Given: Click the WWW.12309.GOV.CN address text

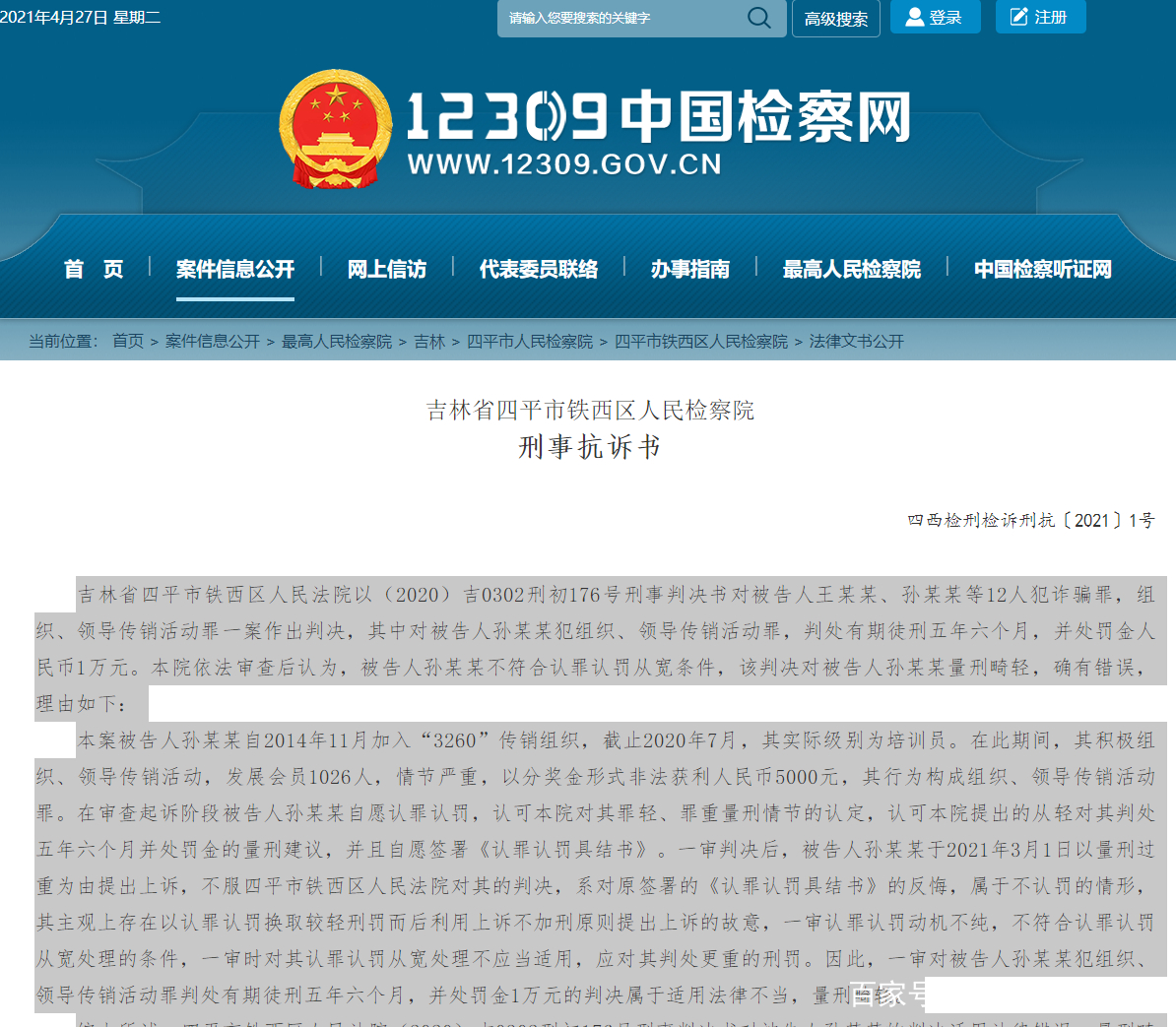Looking at the screenshot, I should coord(564,164).
